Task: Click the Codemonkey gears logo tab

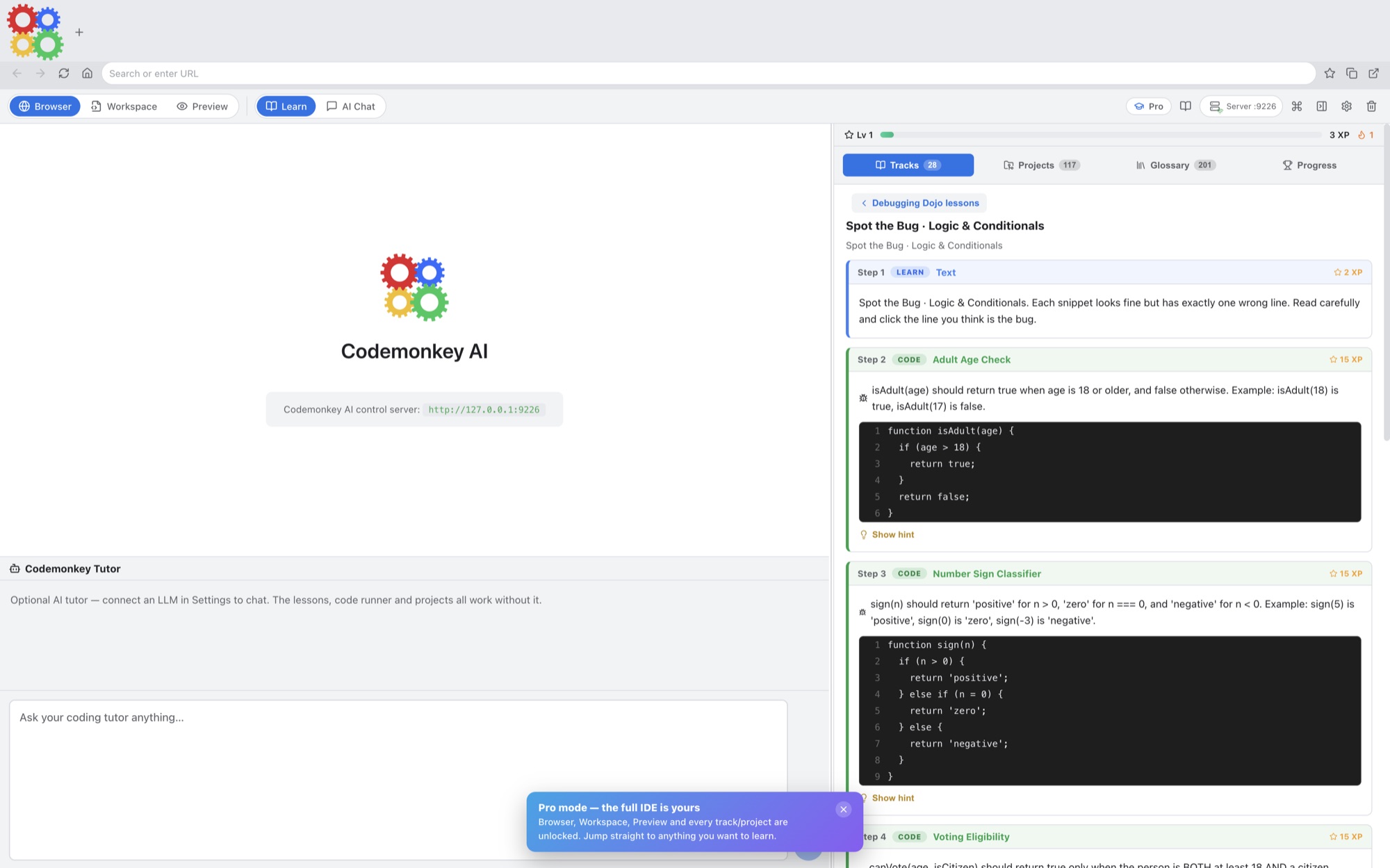Action: [35, 32]
